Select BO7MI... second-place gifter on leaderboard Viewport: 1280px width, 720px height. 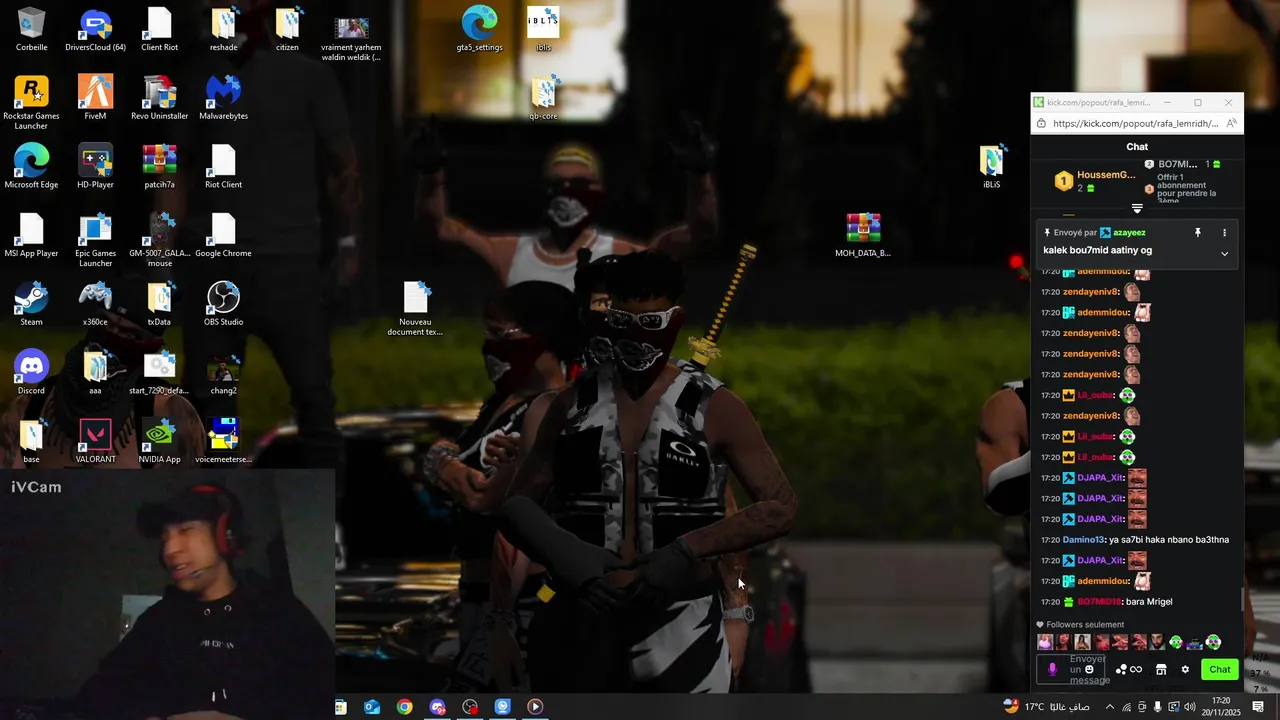pyautogui.click(x=1183, y=164)
